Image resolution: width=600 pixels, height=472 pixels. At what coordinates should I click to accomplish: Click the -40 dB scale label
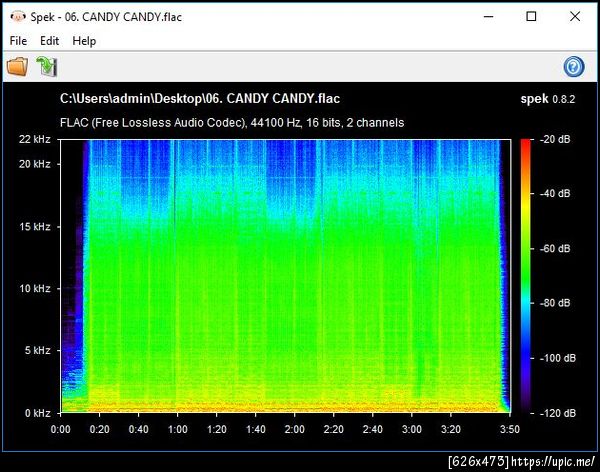coord(555,193)
